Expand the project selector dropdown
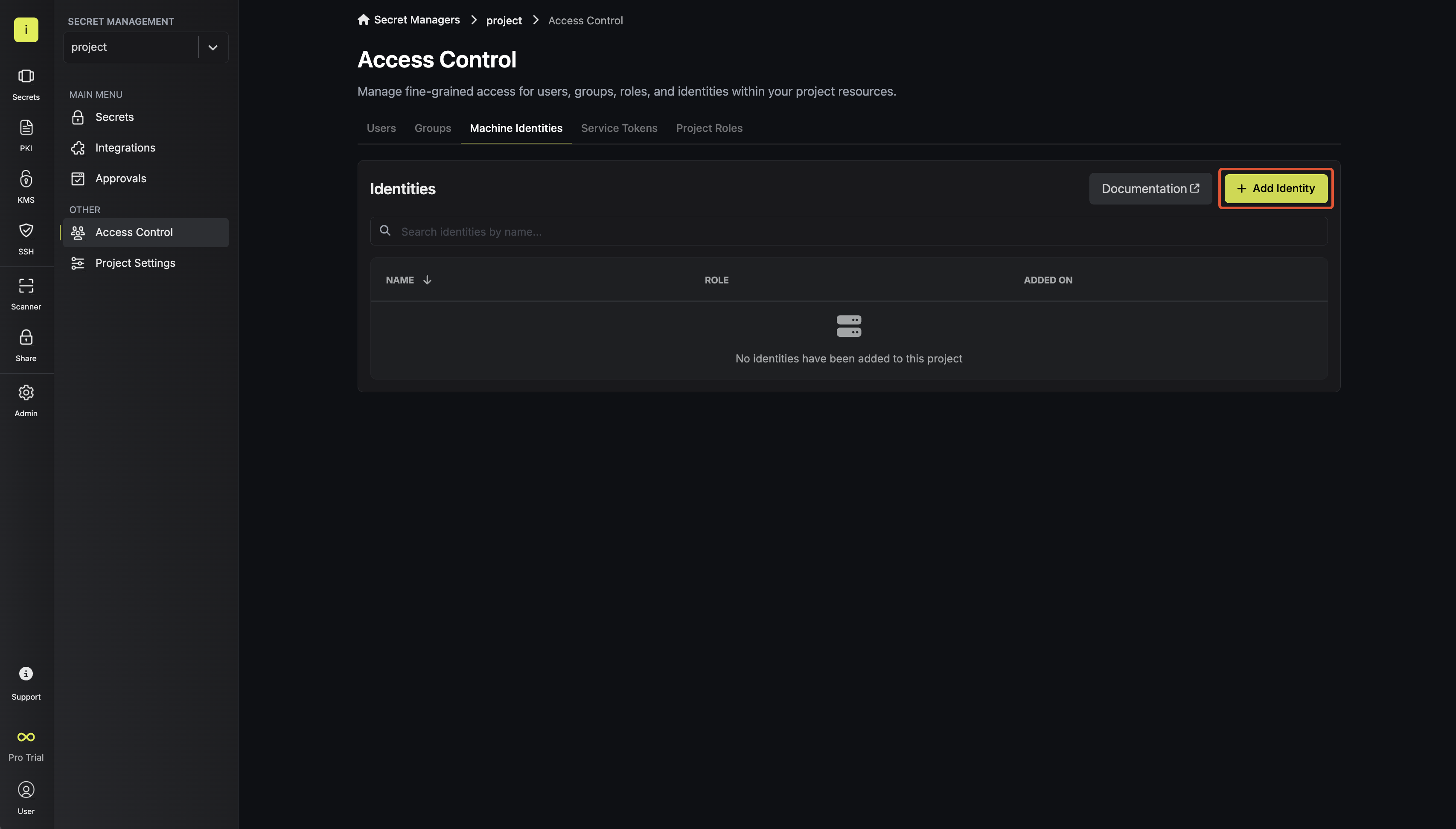The width and height of the screenshot is (1456, 829). pos(213,47)
